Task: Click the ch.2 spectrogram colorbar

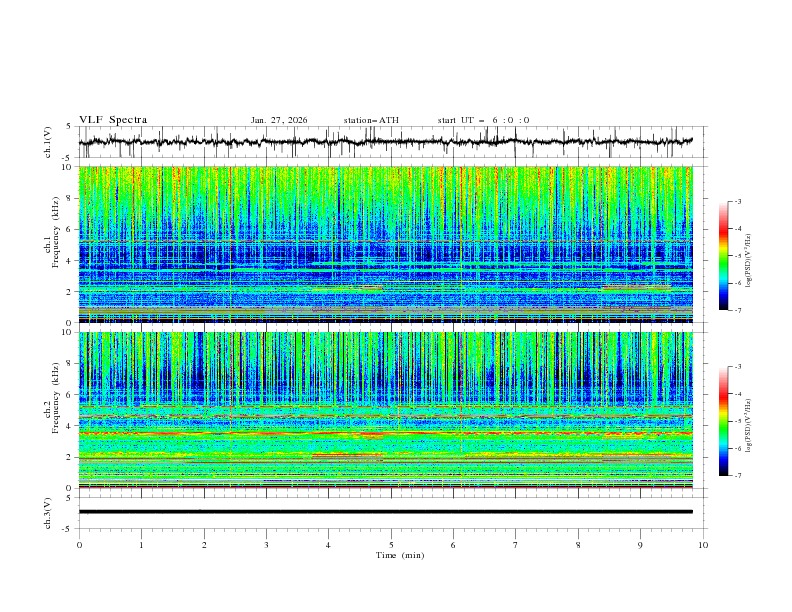Action: click(x=723, y=421)
